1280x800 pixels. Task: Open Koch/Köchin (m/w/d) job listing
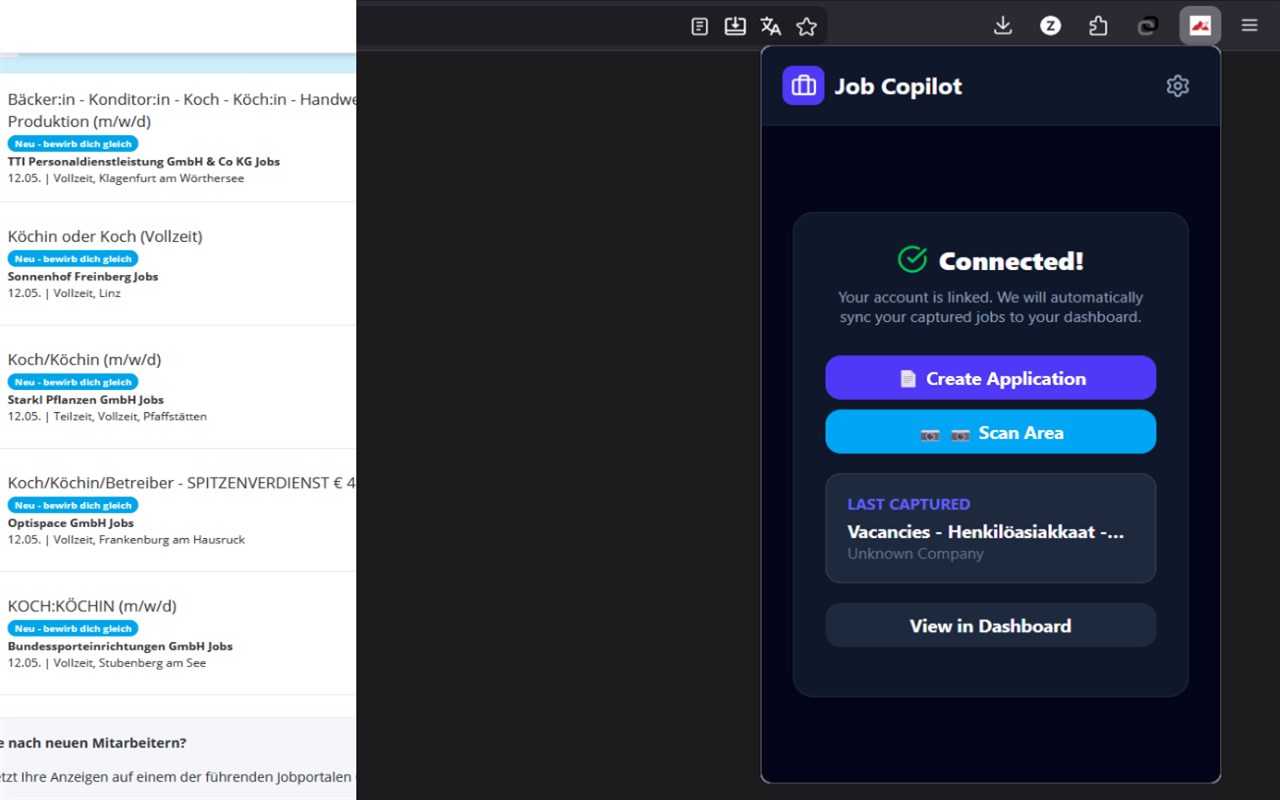point(84,359)
